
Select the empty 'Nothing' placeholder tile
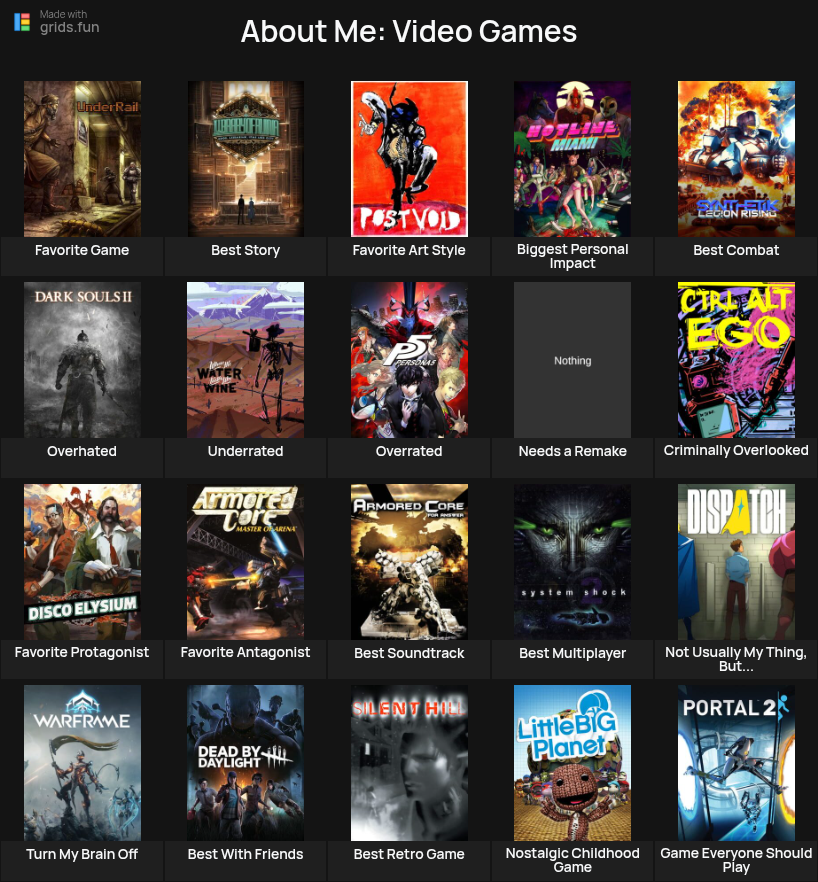click(572, 360)
